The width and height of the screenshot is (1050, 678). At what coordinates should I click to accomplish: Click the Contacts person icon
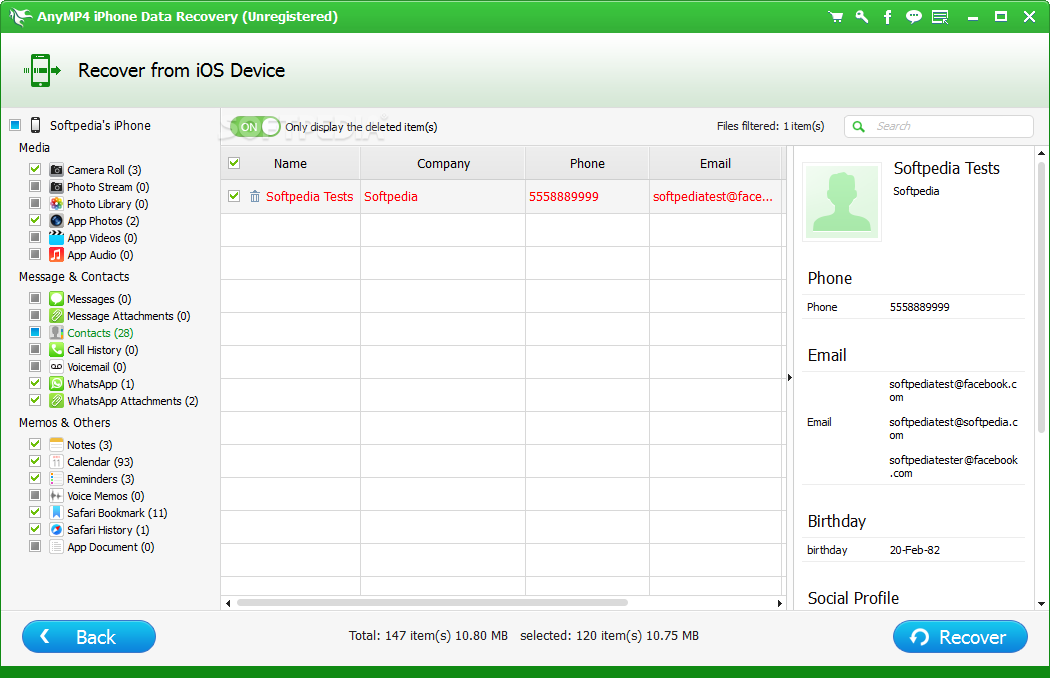(56, 332)
